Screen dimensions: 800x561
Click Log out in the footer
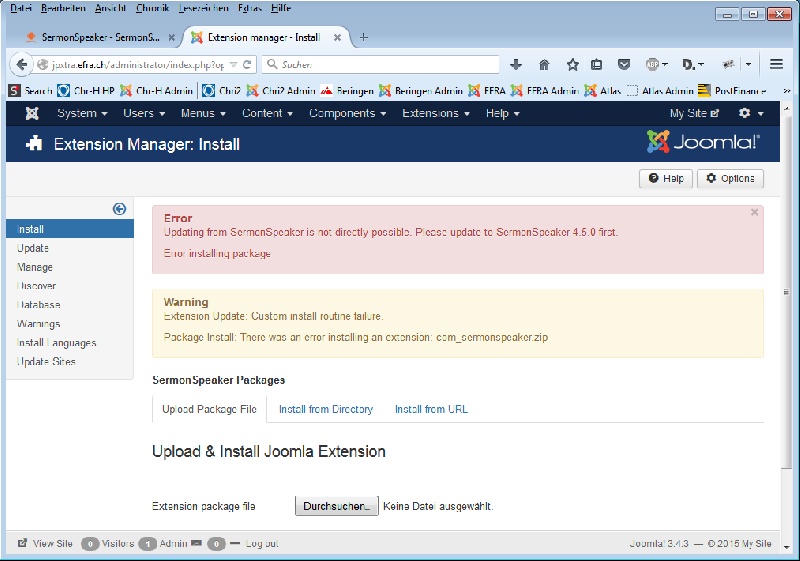pos(262,544)
